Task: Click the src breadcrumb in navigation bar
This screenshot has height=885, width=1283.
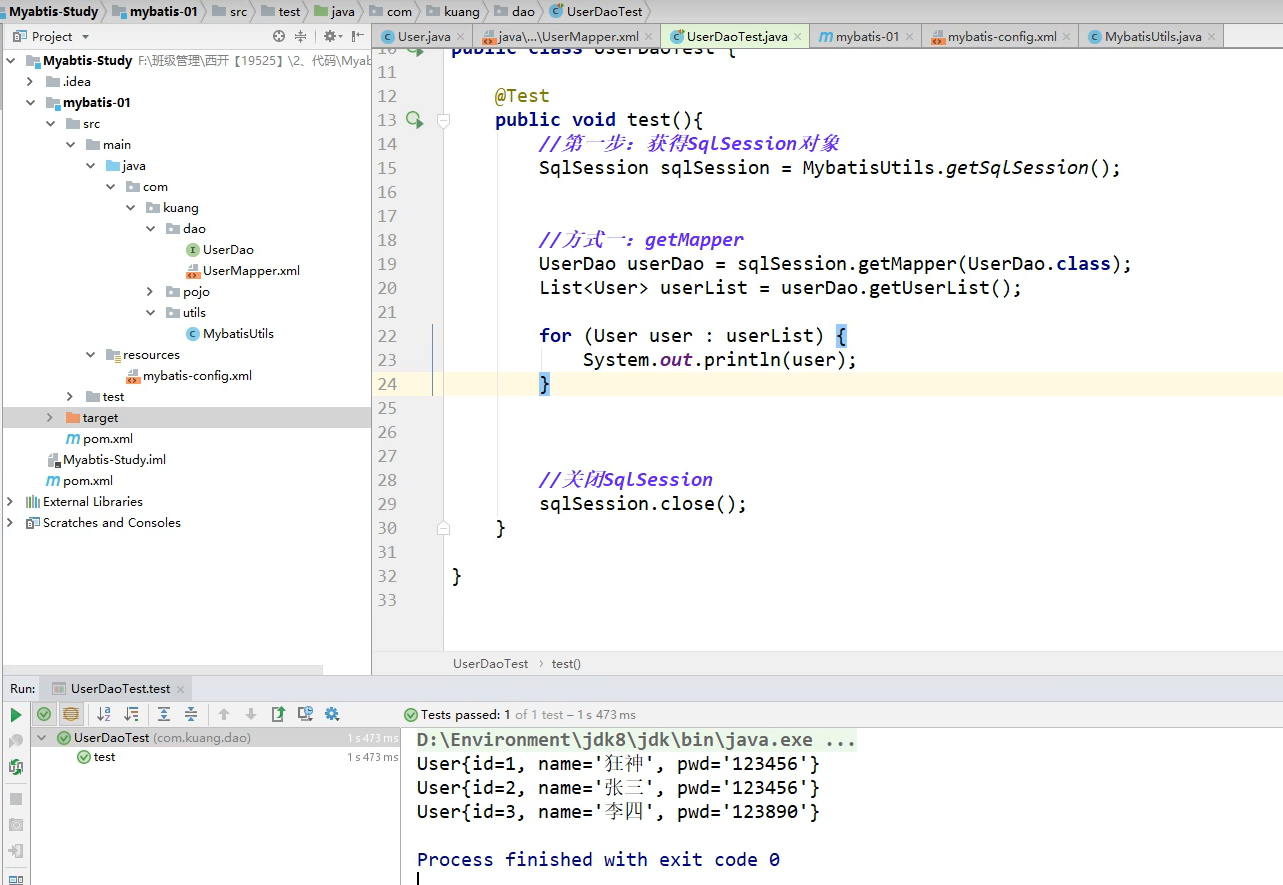Action: tap(231, 11)
